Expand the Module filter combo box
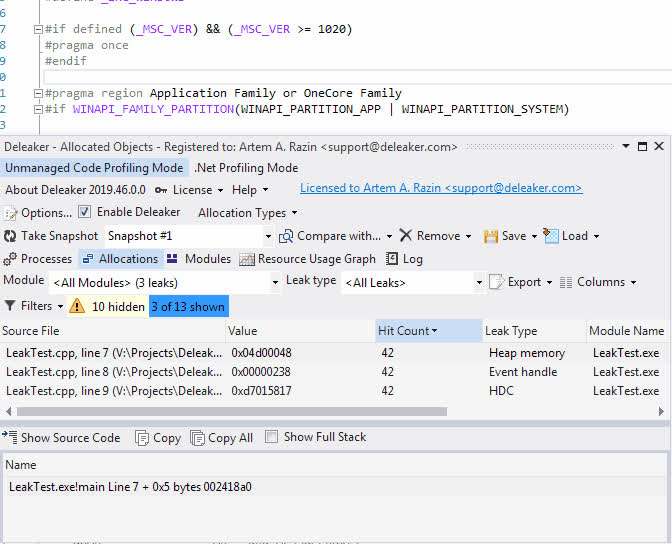Viewport: 672px width, 544px height. 275,283
